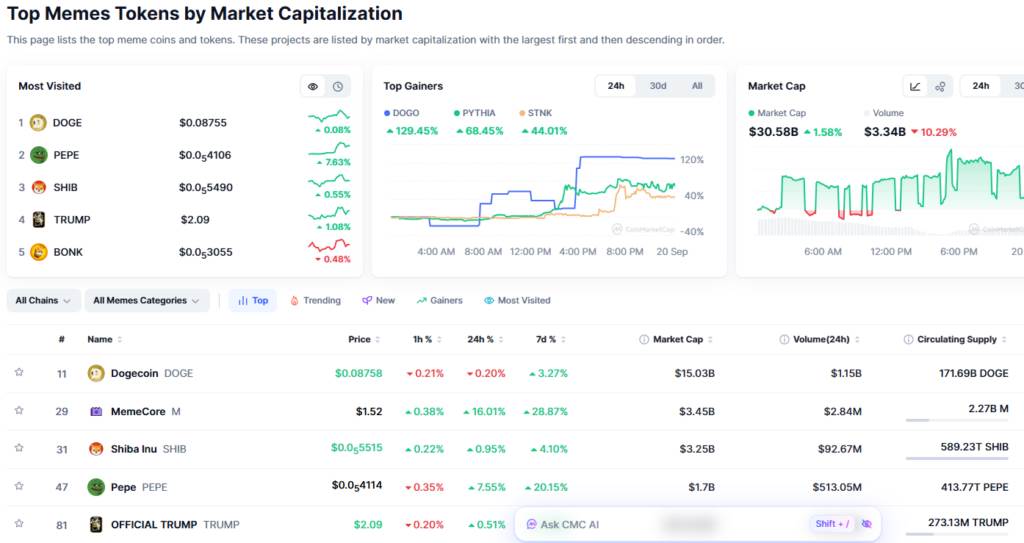1024x543 pixels.
Task: Click bubbles icon in Market Cap card
Action: point(940,86)
